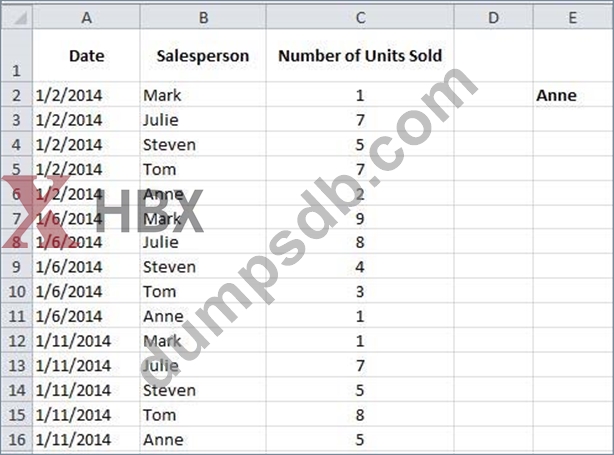The width and height of the screenshot is (614, 455).
Task: Select column C header
Action: [360, 17]
